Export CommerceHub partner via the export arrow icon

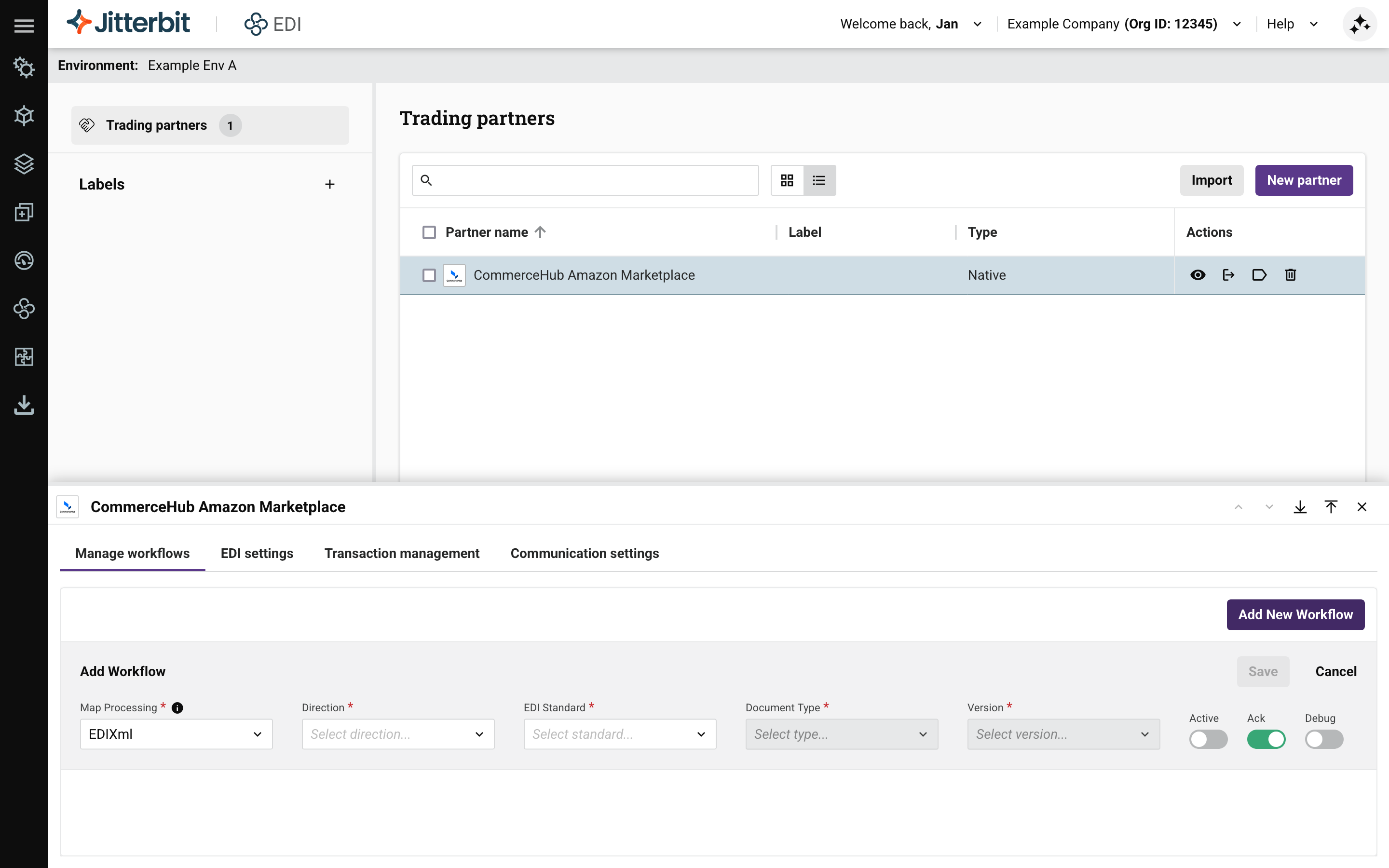tap(1229, 275)
